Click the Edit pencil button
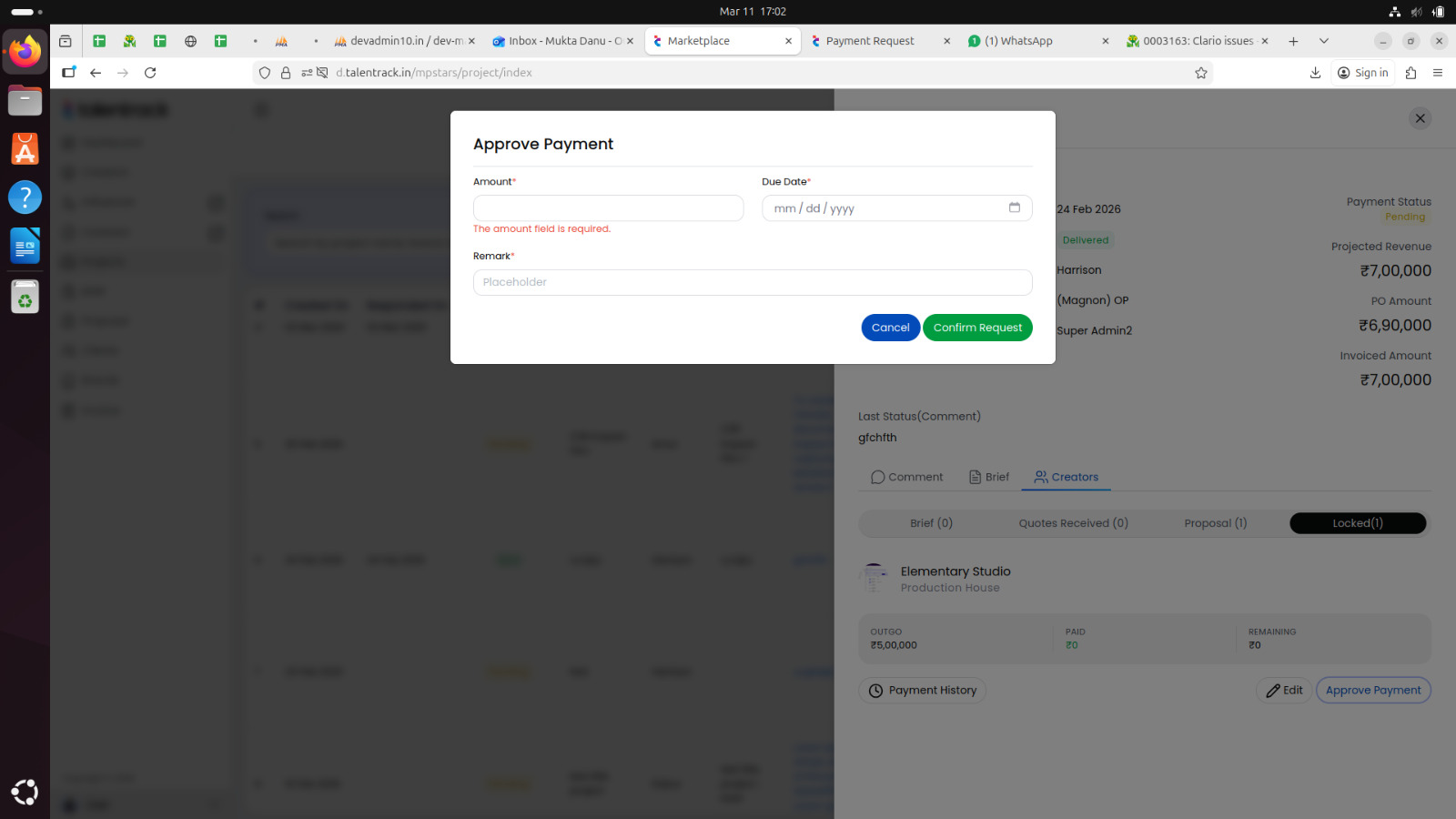Screen dimensions: 1456x819 1284,691
